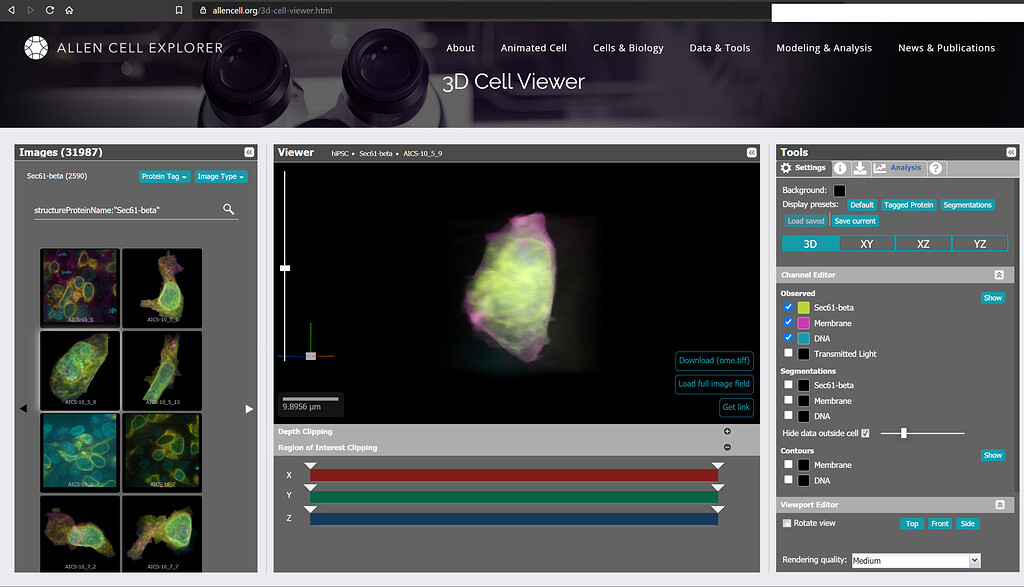Select the AICS-10_5_9 cell thumbnail
Viewport: 1024px width, 587px height.
coord(79,370)
